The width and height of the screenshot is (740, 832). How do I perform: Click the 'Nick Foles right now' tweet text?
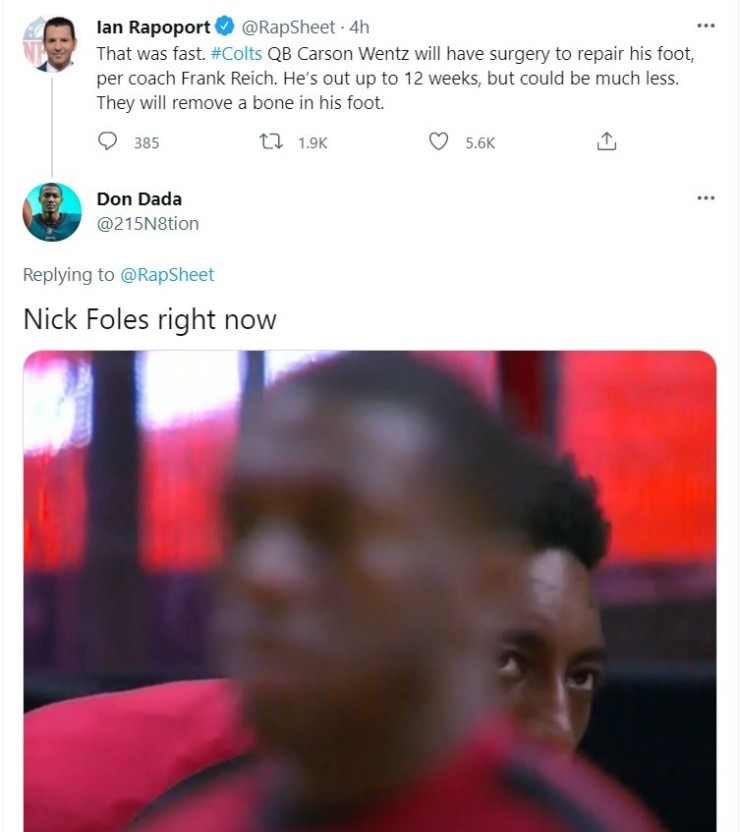[150, 319]
